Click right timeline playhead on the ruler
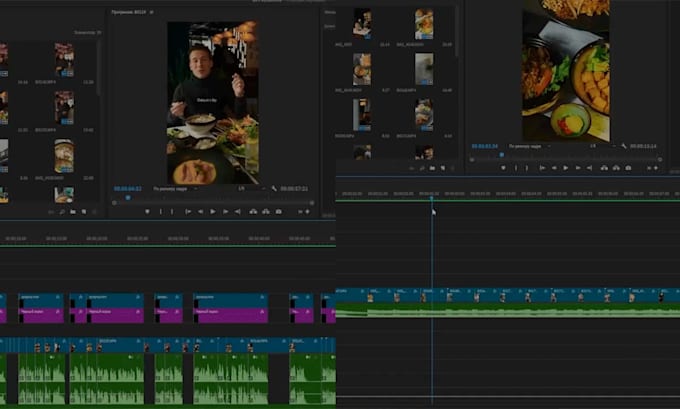Screen dimensions: 680x409 point(432,198)
